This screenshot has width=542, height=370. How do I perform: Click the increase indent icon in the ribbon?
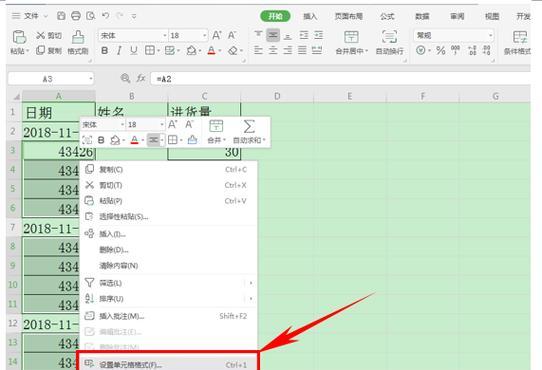point(318,35)
